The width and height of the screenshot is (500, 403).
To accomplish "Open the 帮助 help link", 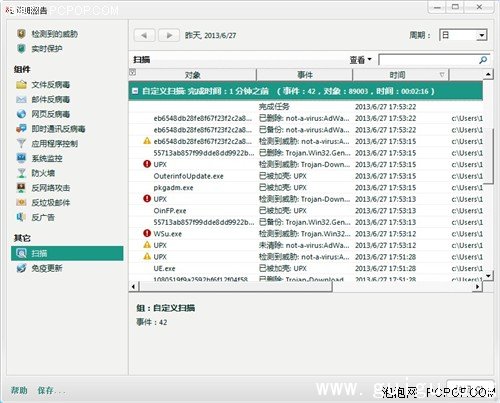I will pyautogui.click(x=19, y=390).
